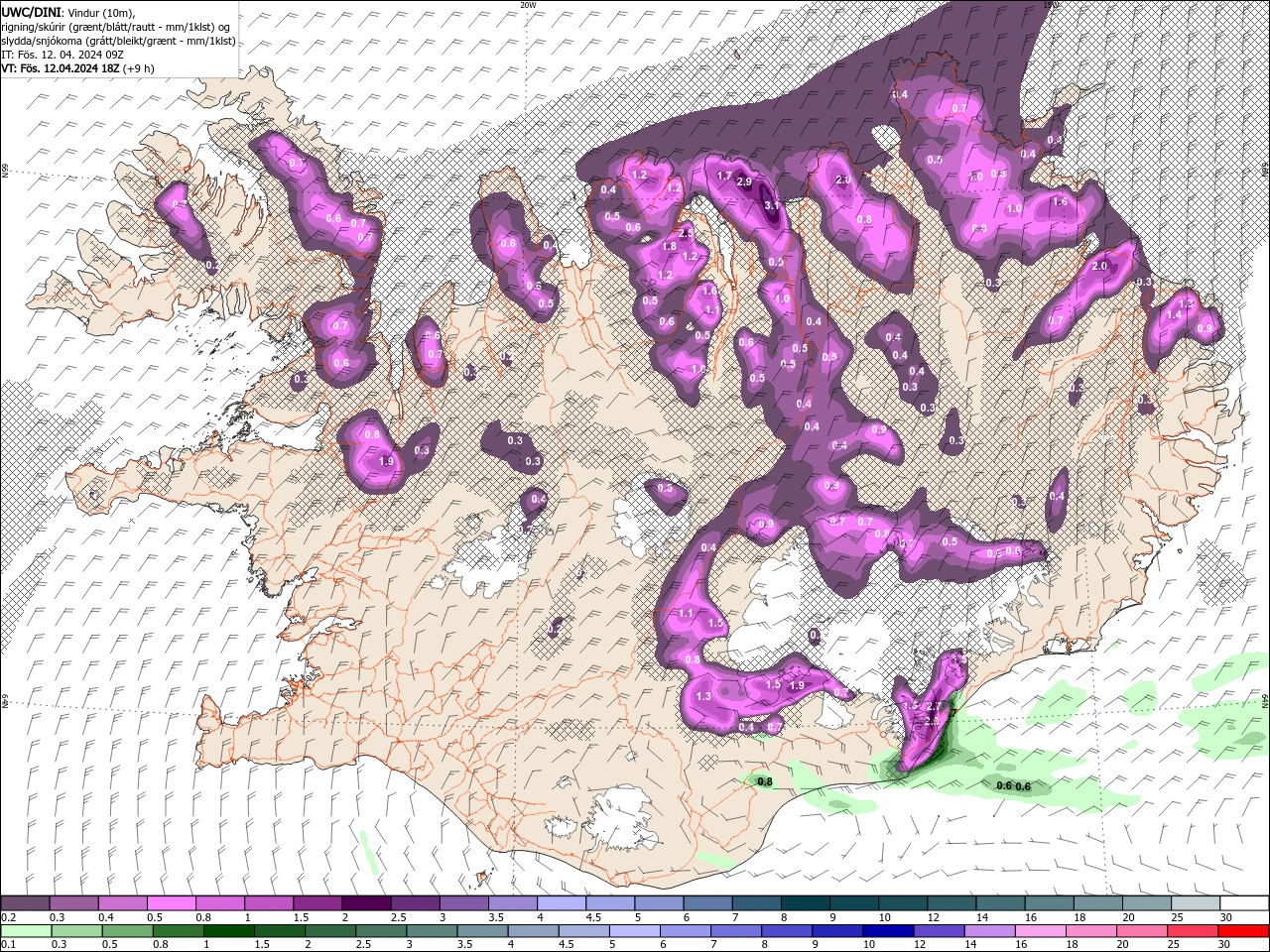Click the 'IT: Fös. 12. 04. 2024 09Z' initial time line
Screen dimensions: 1270x952
click(x=63, y=55)
